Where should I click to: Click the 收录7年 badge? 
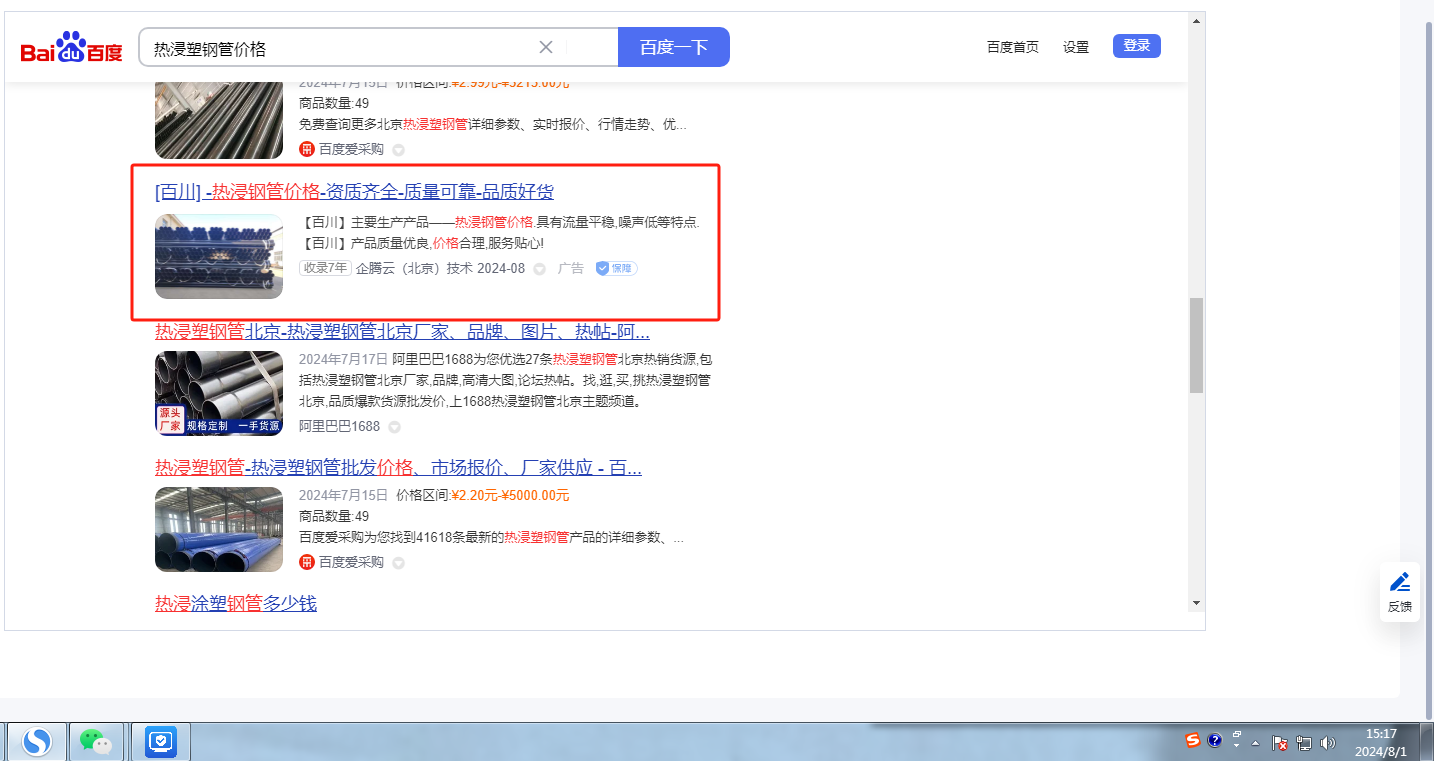[325, 268]
